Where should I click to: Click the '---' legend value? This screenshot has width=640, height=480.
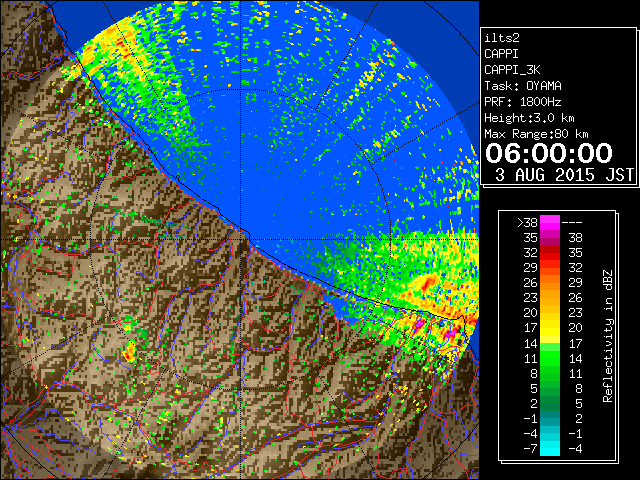click(x=572, y=223)
